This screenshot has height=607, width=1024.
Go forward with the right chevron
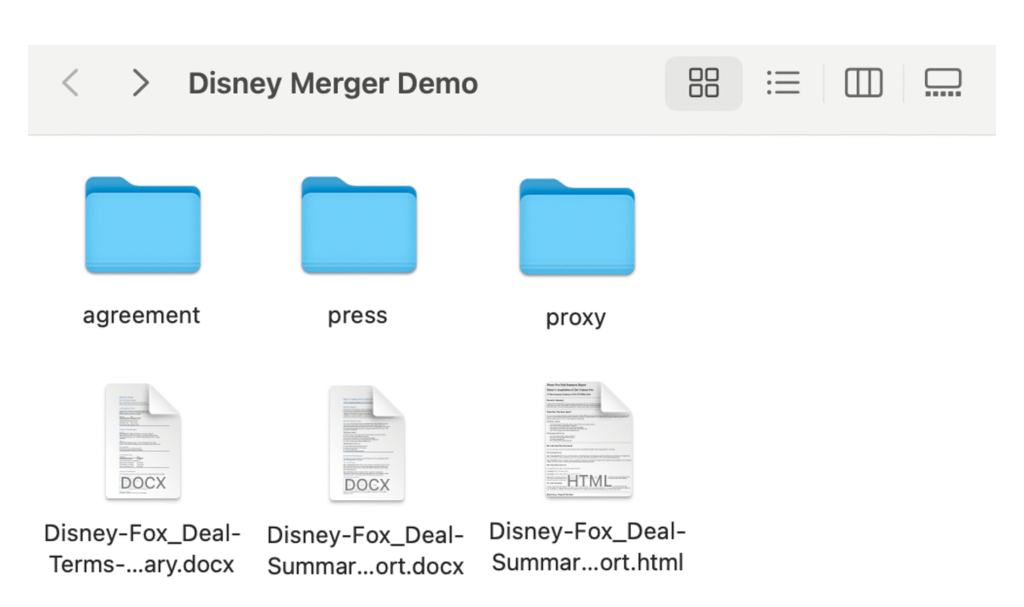(140, 83)
